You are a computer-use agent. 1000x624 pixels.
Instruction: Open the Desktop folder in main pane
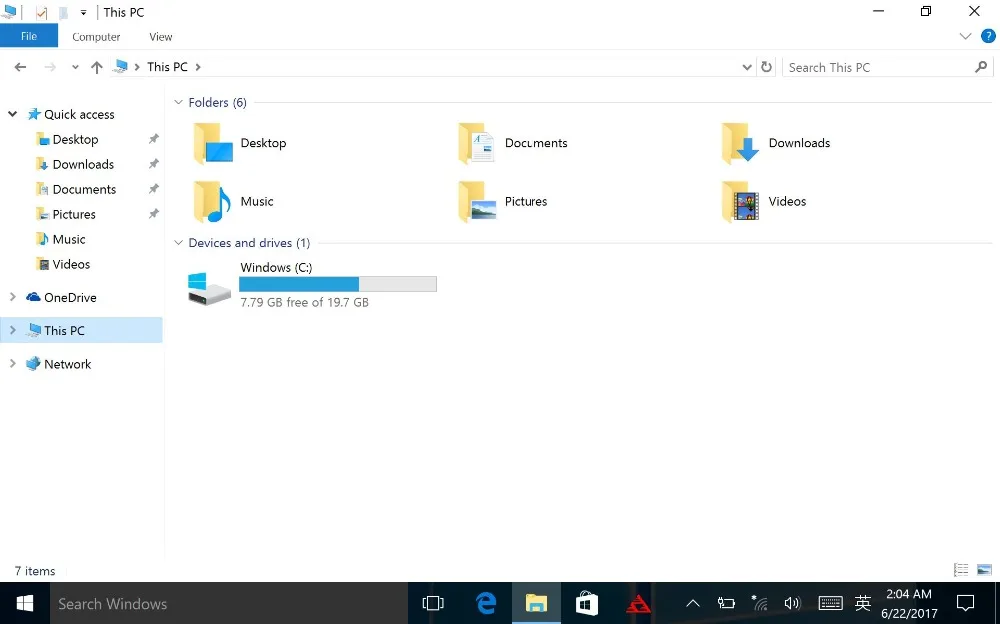point(240,144)
